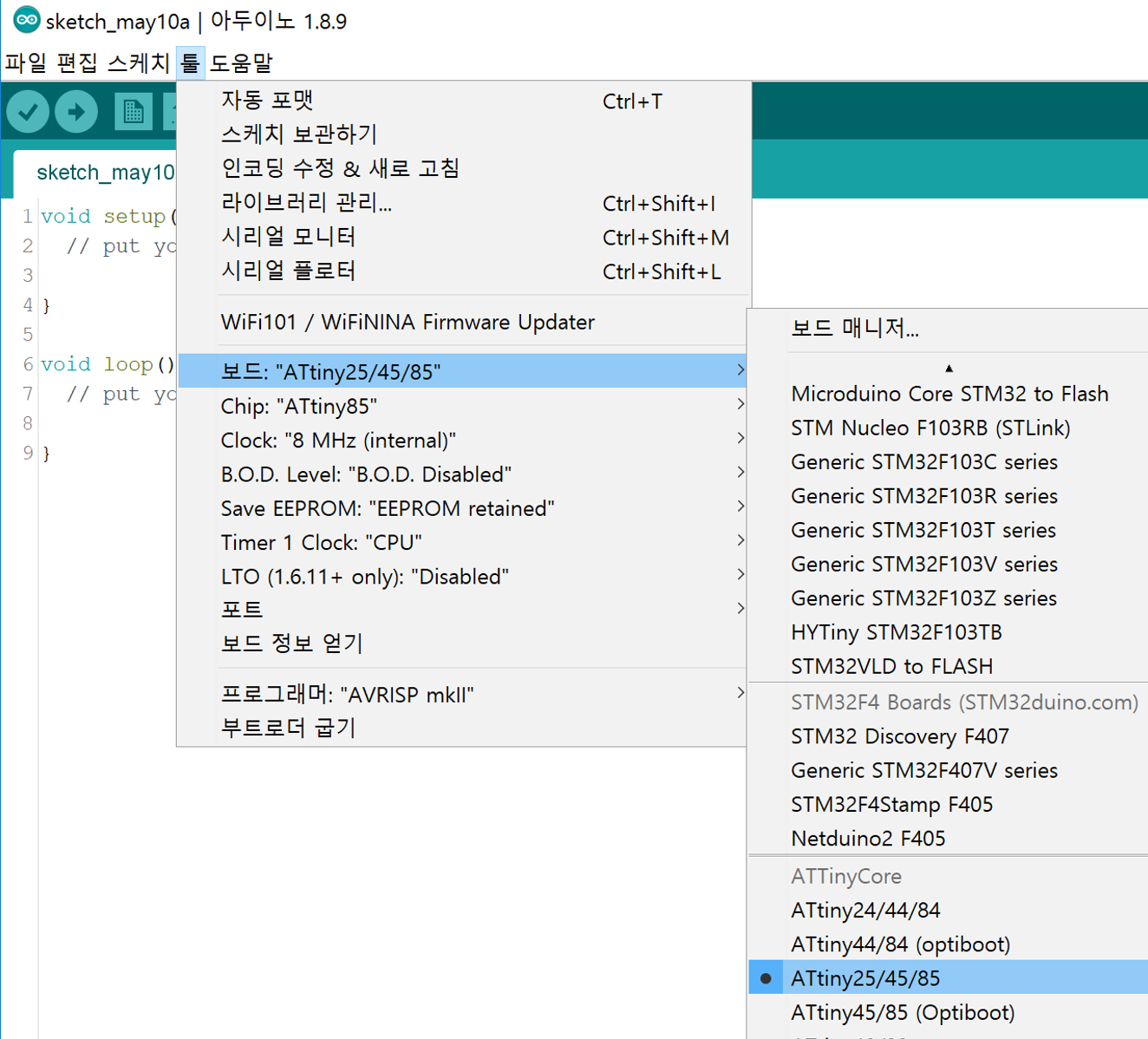Close the open 툴 menu
Viewport: 1148px width, 1039px height.
click(x=191, y=63)
